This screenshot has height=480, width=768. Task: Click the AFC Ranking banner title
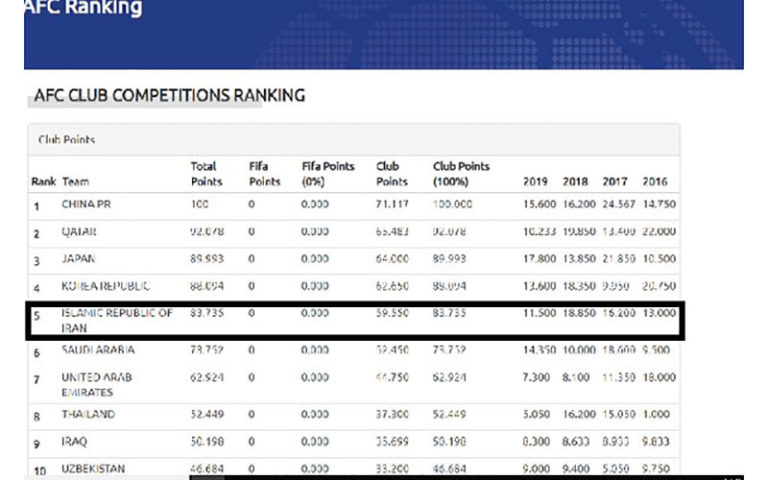tap(83, 8)
